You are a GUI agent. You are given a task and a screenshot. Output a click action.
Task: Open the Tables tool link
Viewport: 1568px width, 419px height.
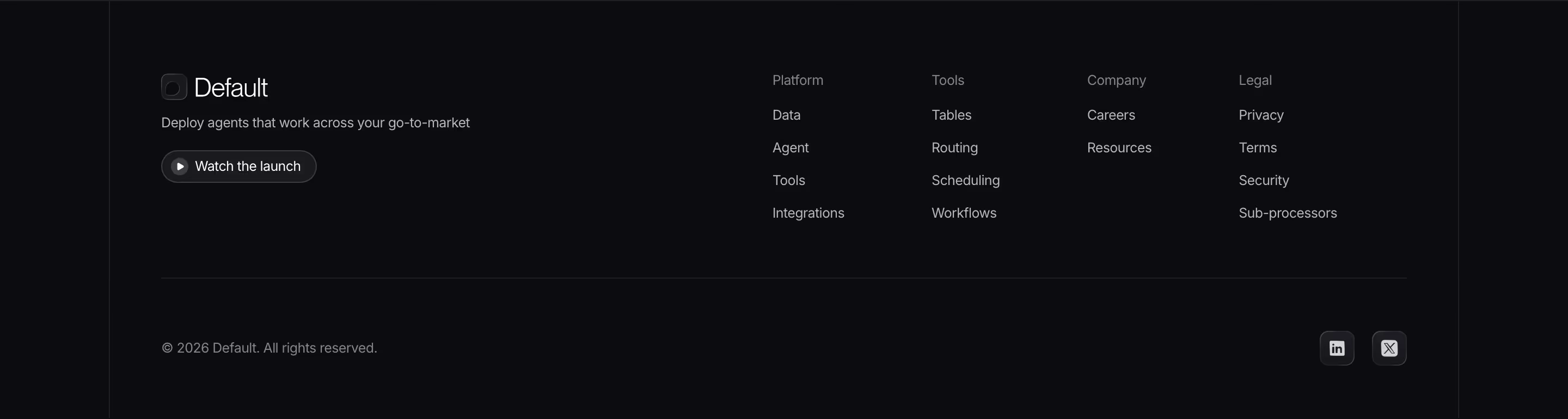coord(951,115)
